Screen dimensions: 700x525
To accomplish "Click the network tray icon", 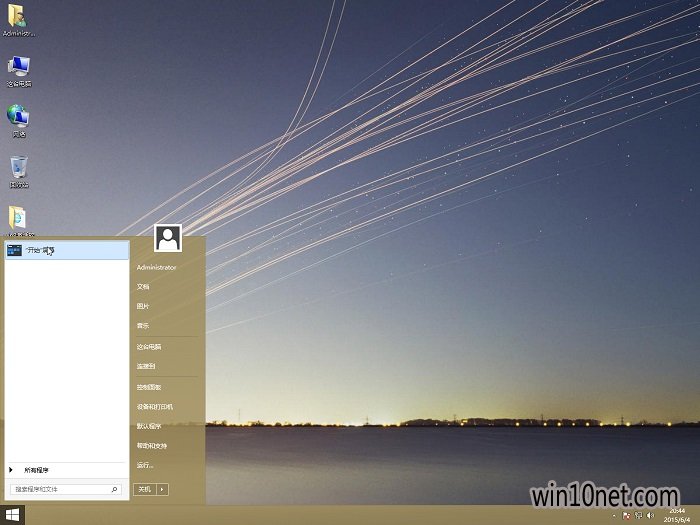I will click(x=638, y=516).
